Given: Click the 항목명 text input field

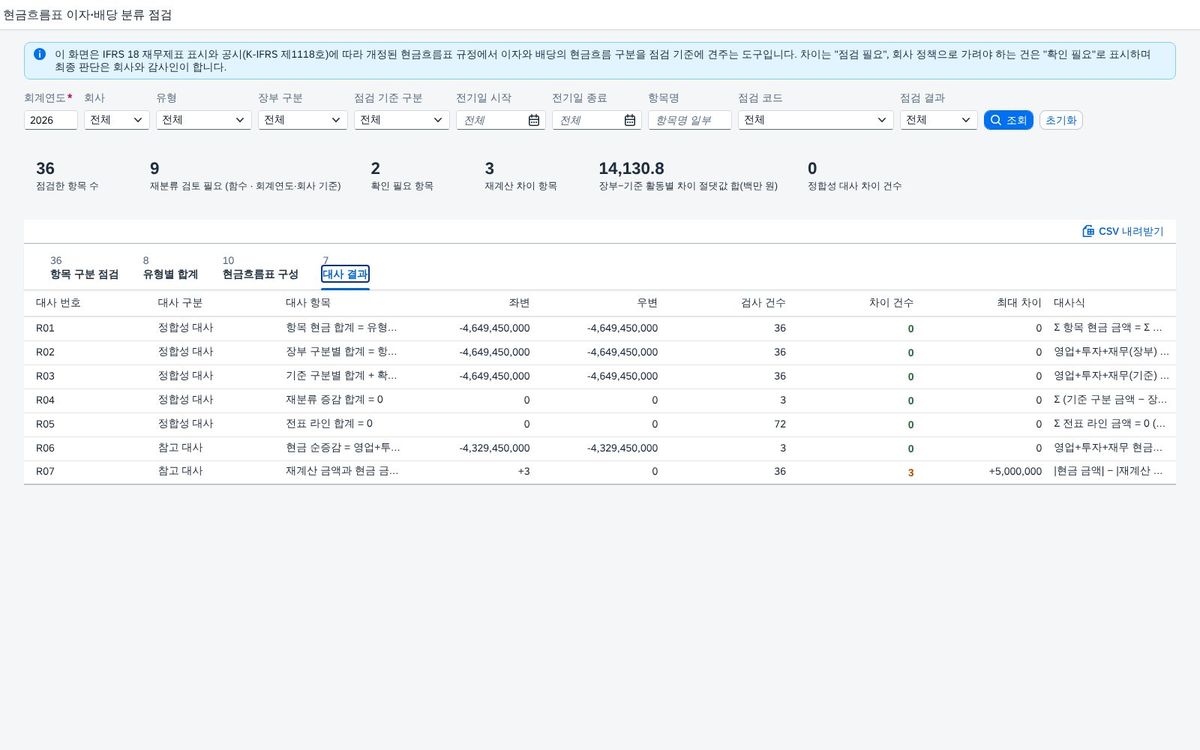Looking at the screenshot, I should point(690,120).
